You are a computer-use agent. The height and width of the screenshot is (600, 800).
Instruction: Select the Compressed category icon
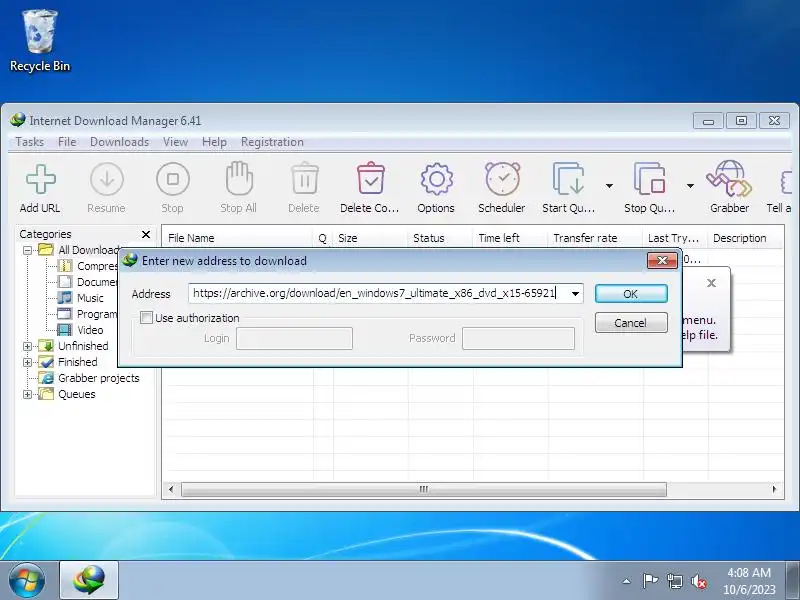[65, 265]
